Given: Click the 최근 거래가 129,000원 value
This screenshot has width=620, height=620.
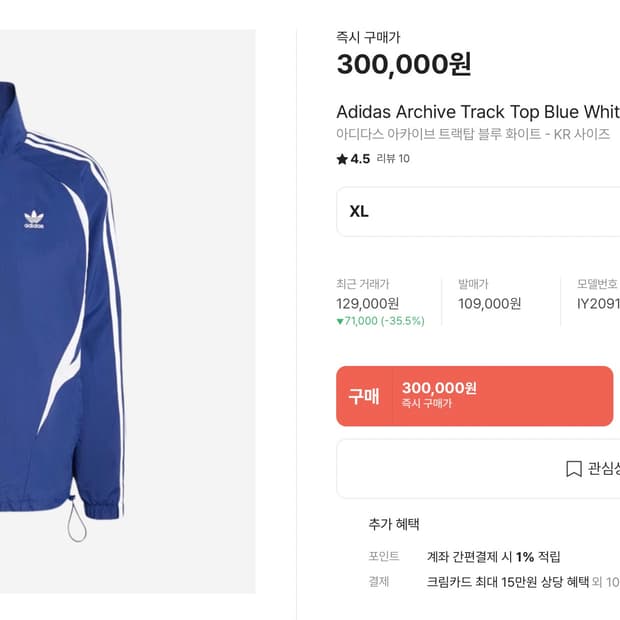Looking at the screenshot, I should tap(368, 303).
